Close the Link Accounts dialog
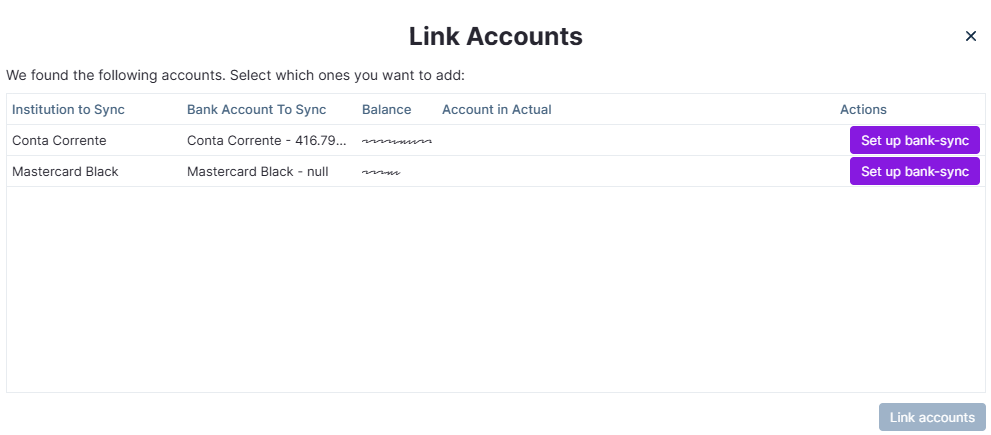991x435 pixels. pos(970,37)
